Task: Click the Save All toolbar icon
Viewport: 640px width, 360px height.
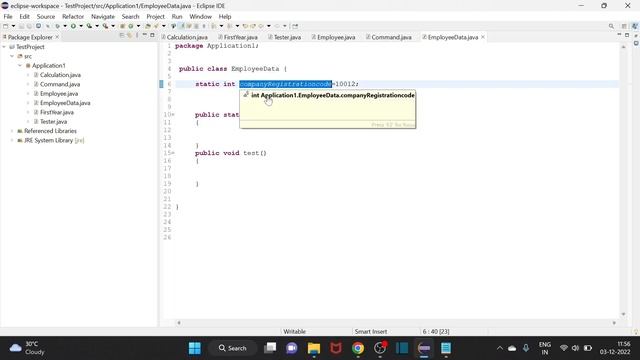Action: click(x=29, y=26)
